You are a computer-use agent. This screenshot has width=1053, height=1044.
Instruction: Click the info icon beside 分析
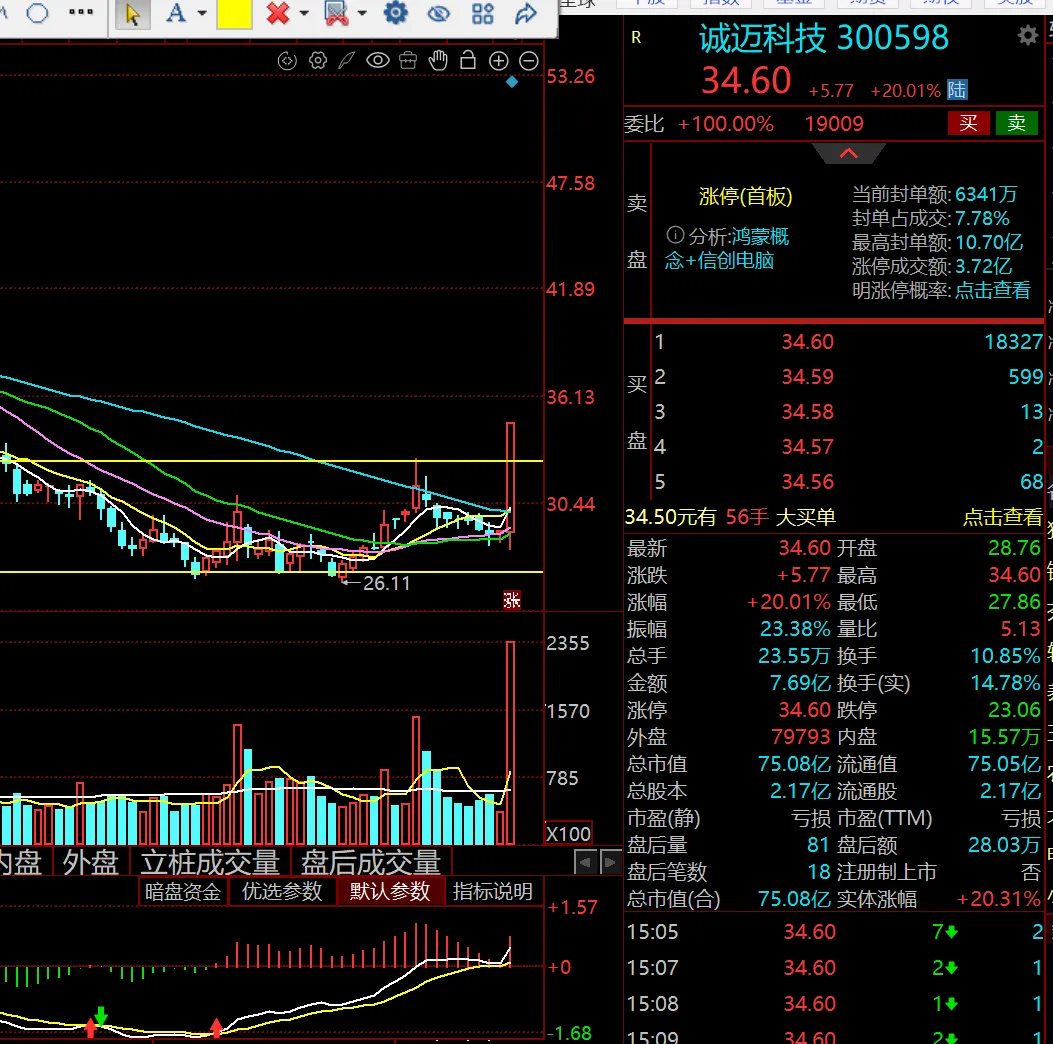pos(675,235)
